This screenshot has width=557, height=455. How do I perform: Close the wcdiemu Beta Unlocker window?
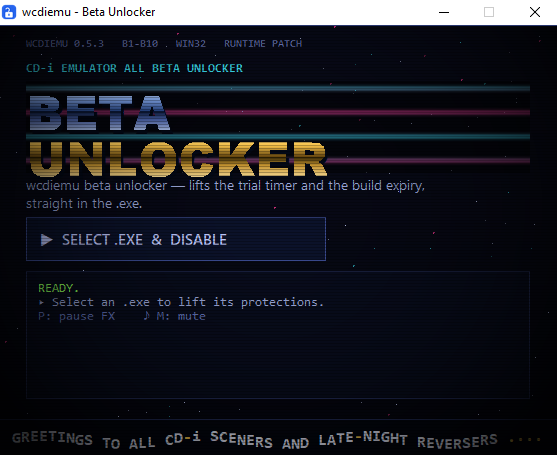tap(535, 12)
